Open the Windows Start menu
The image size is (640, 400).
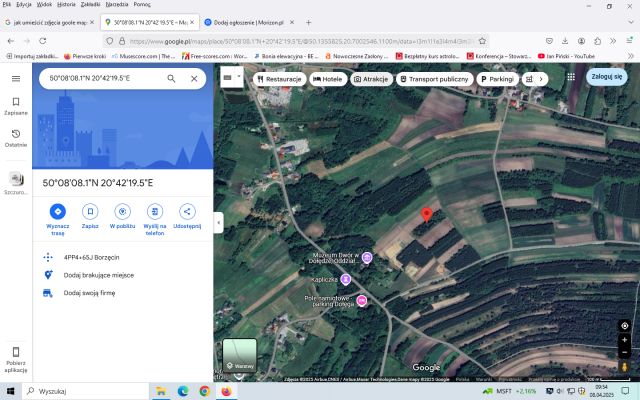coord(11,391)
